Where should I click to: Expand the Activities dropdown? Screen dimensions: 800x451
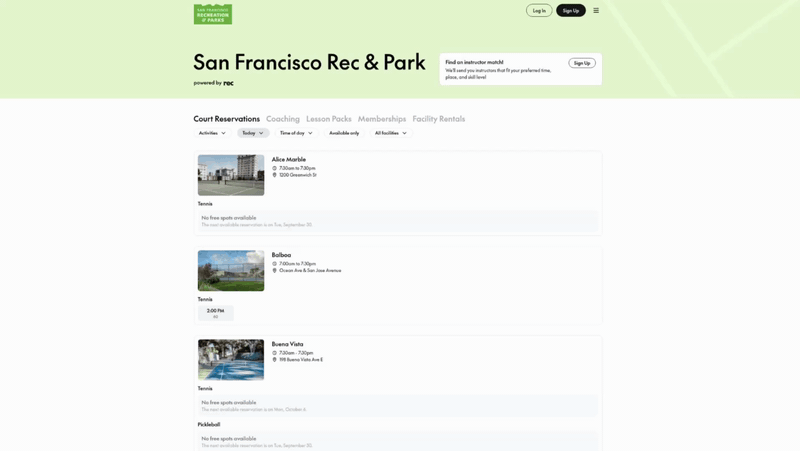[x=212, y=133]
